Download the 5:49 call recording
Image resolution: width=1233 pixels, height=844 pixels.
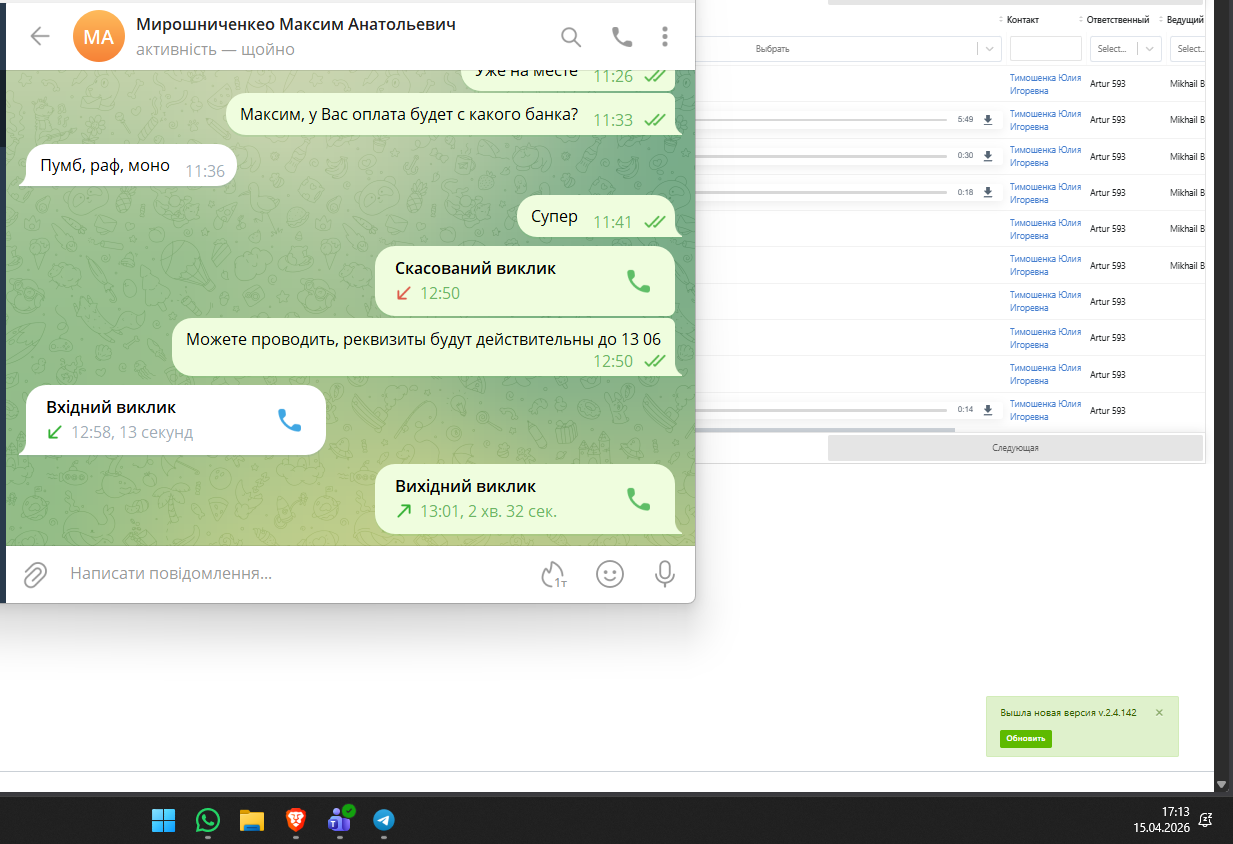(988, 120)
